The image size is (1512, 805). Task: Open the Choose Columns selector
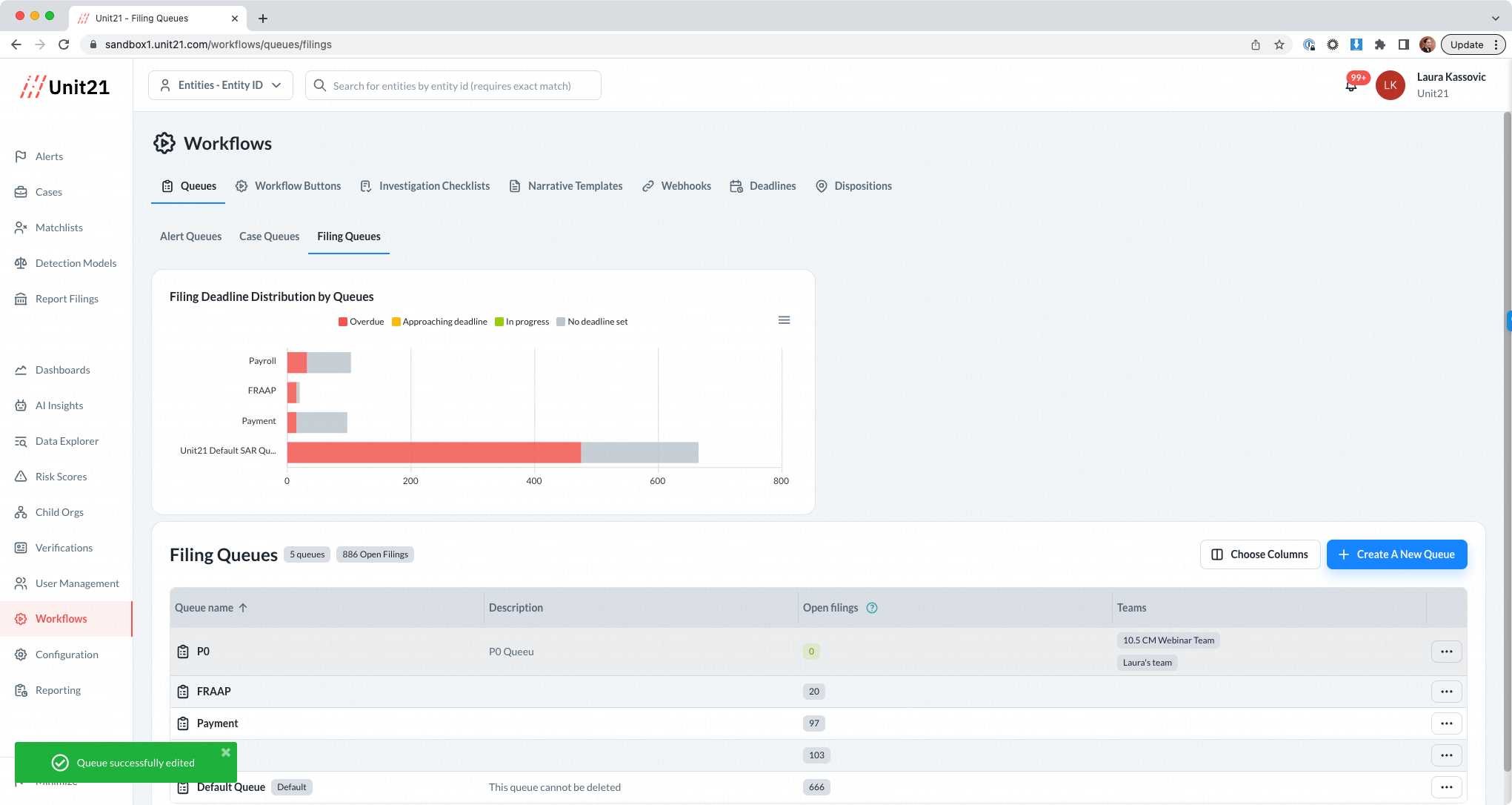click(1259, 554)
